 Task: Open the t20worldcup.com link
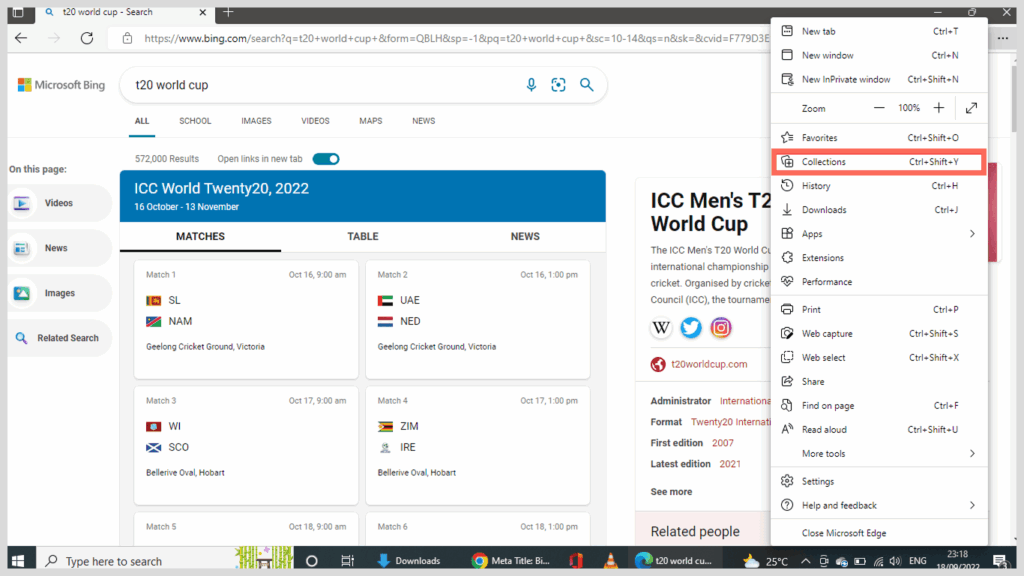click(x=709, y=364)
